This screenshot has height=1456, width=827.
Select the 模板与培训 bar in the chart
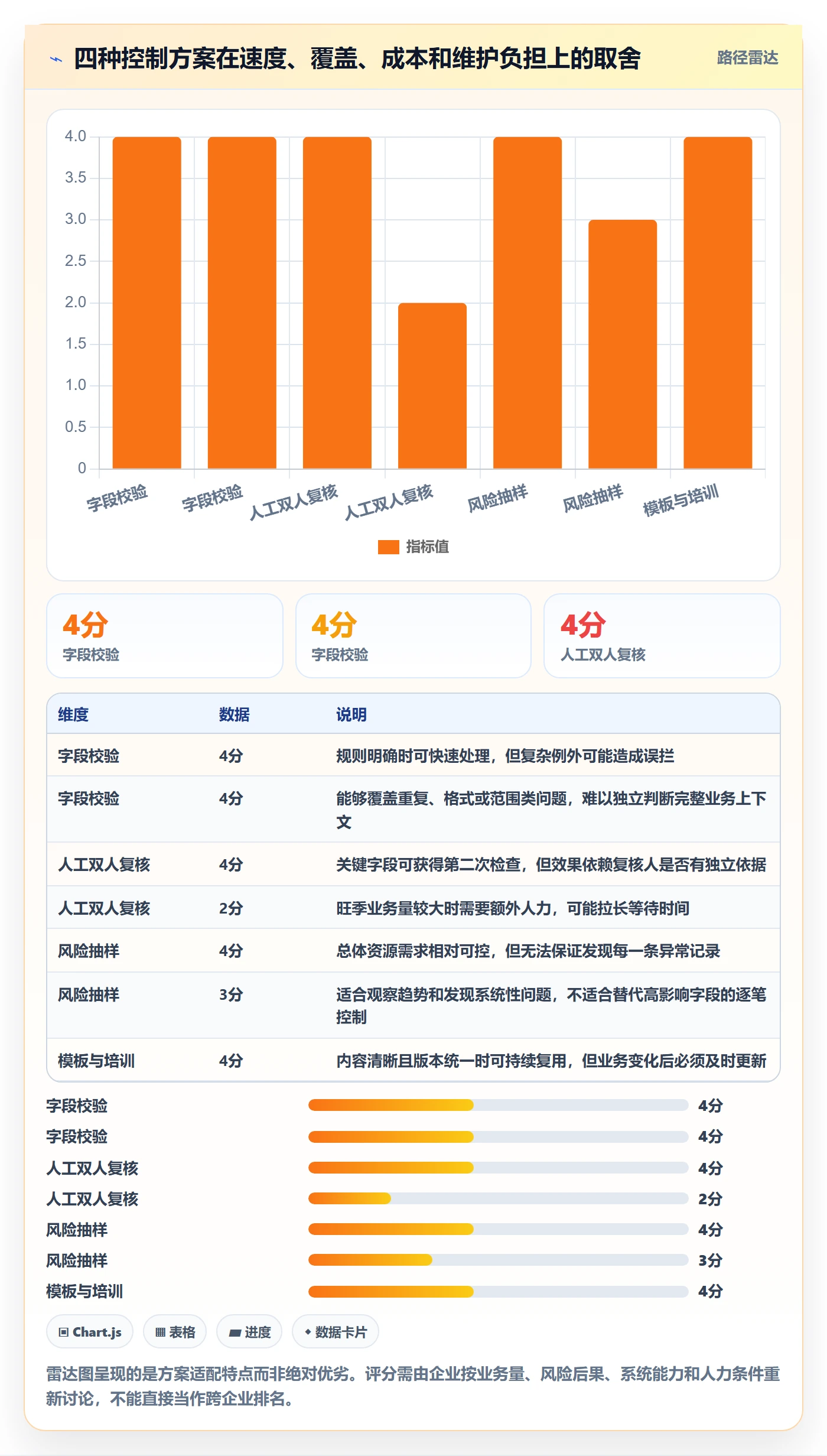[x=717, y=303]
